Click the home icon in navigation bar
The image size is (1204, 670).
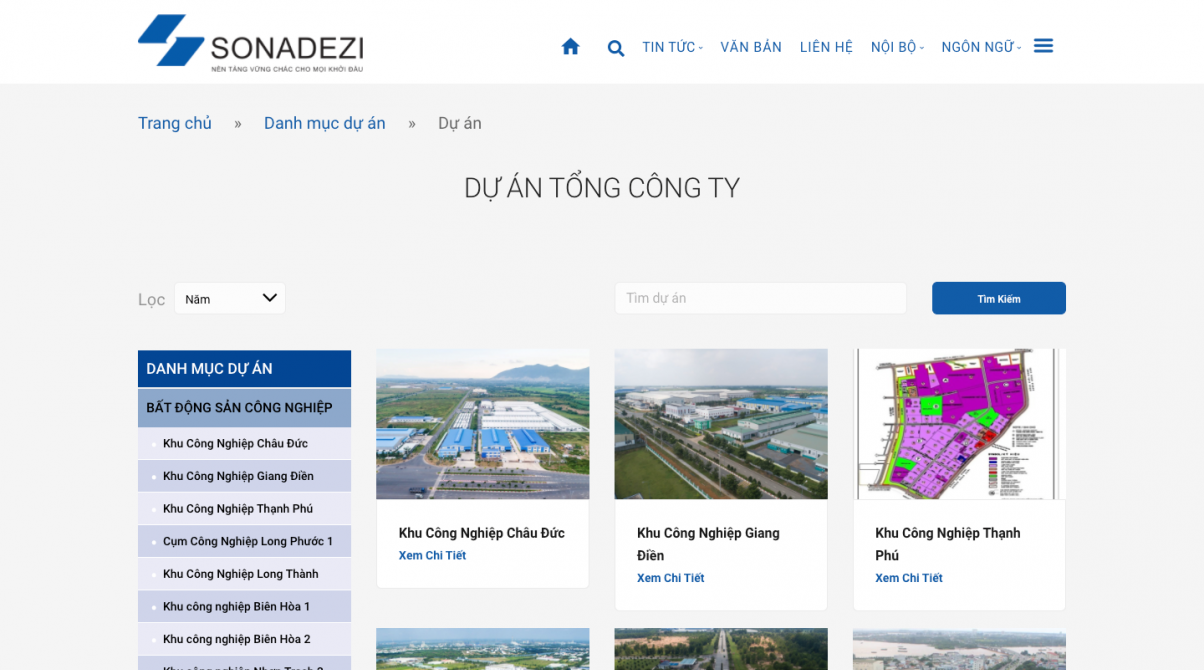coord(570,47)
